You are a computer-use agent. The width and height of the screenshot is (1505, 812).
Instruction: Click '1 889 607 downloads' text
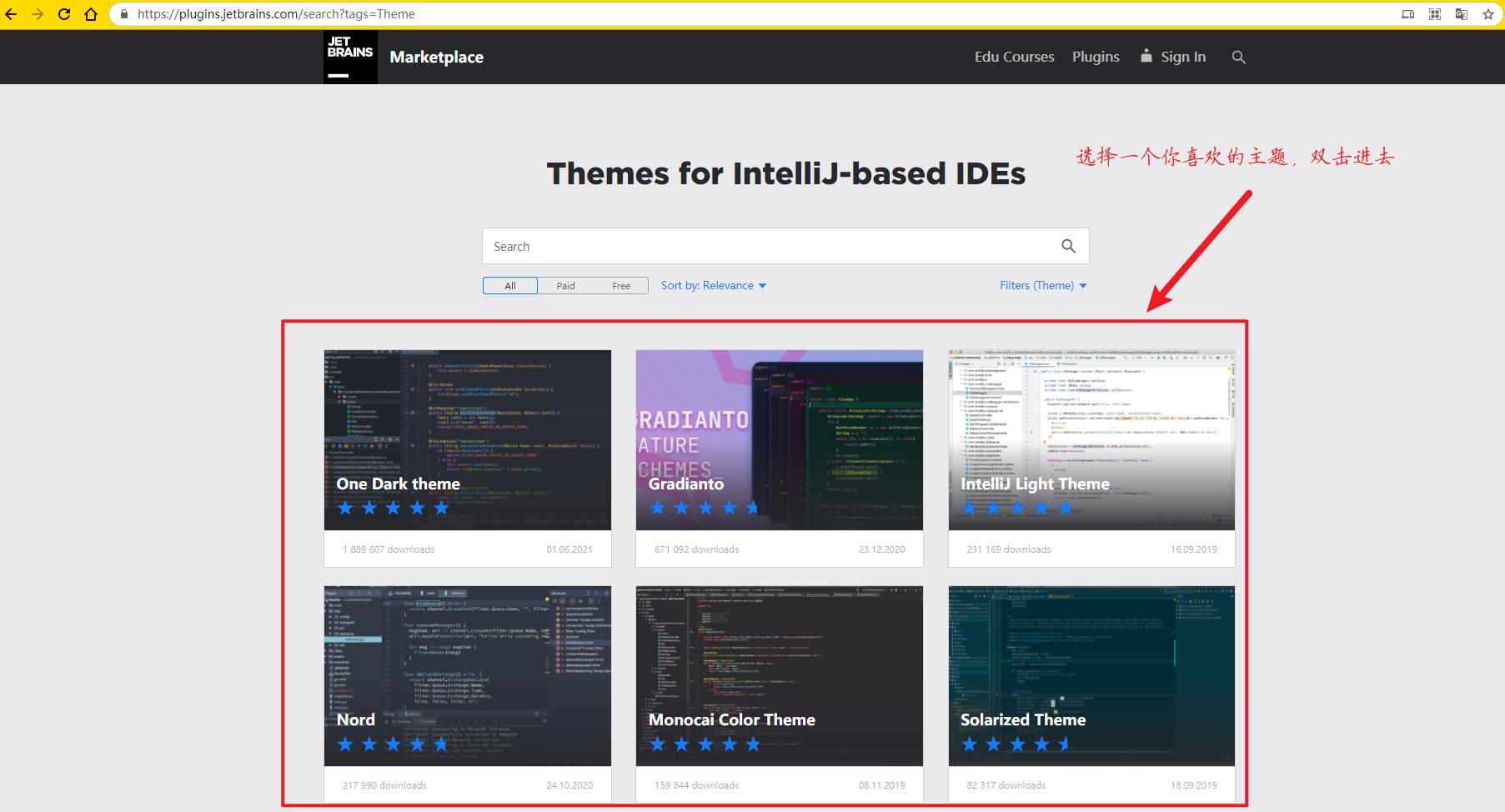point(389,549)
